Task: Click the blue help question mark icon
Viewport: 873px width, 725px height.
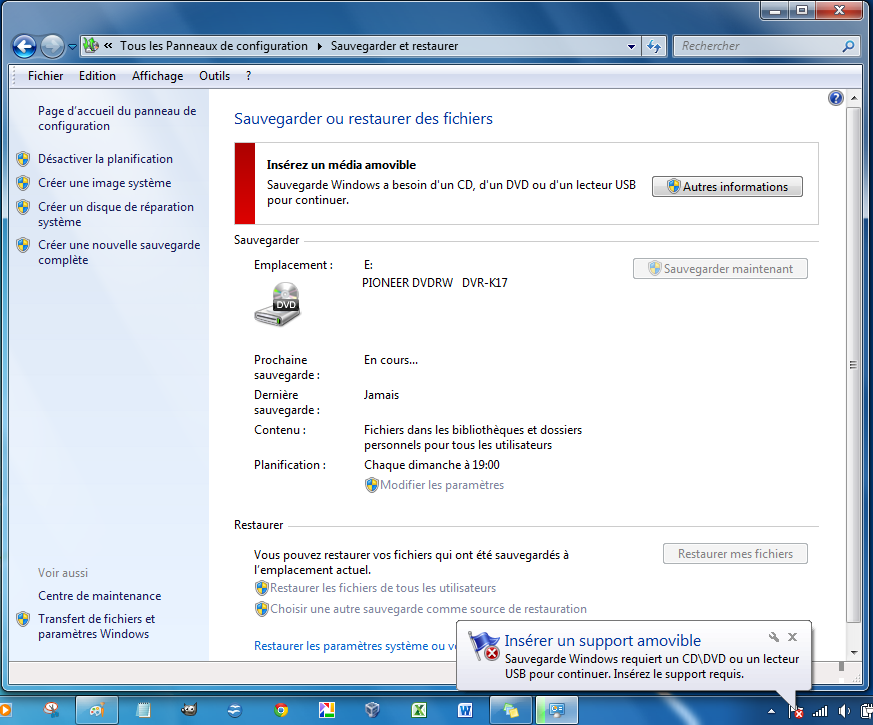Action: 835,99
